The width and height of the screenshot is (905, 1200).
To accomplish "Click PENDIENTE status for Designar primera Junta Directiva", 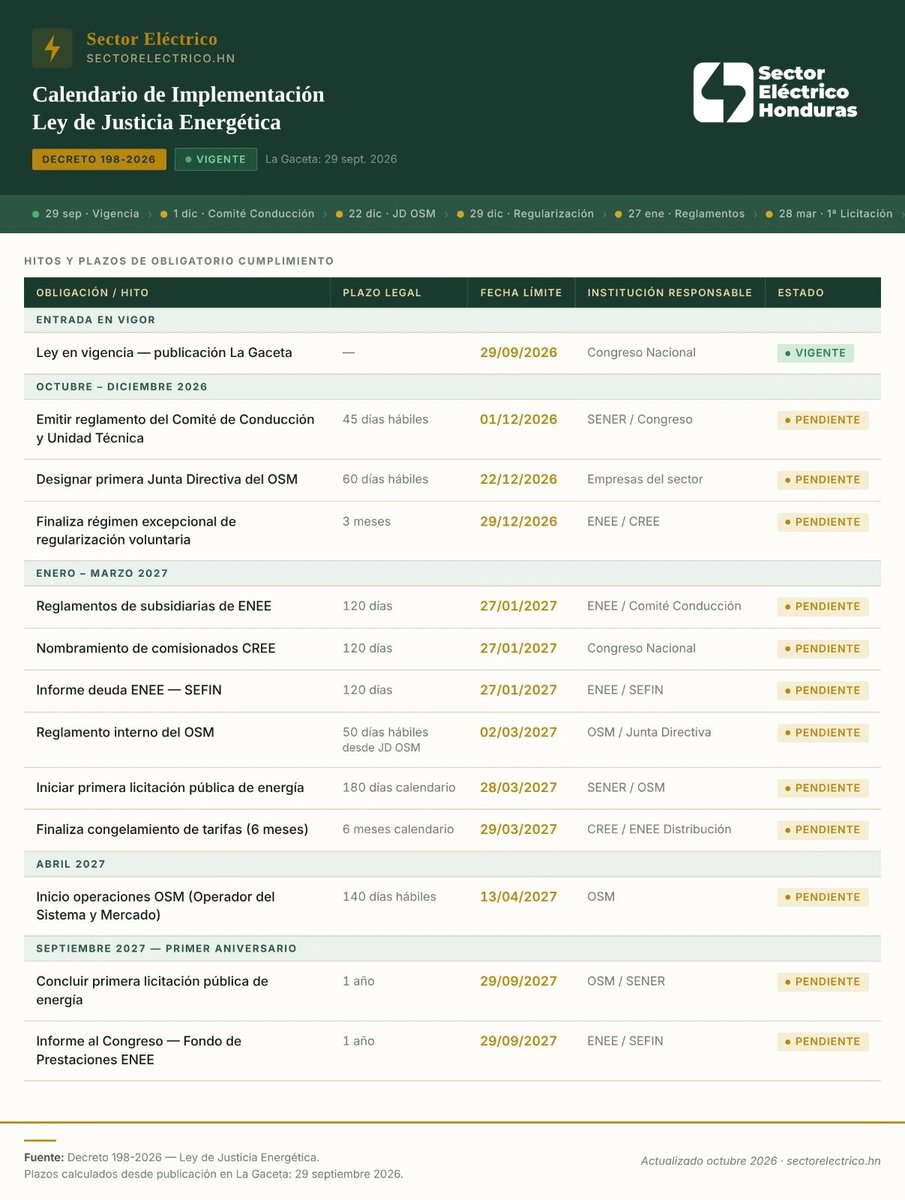I will 822,480.
